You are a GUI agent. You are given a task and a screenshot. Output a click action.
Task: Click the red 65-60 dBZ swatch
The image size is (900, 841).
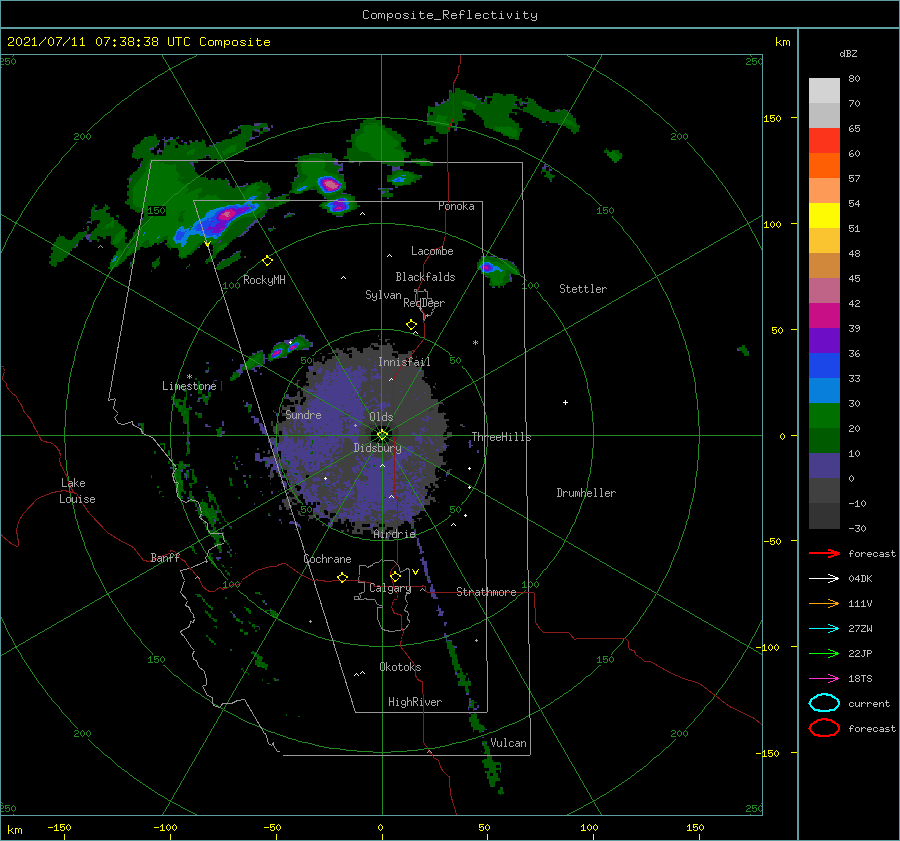pyautogui.click(x=824, y=141)
